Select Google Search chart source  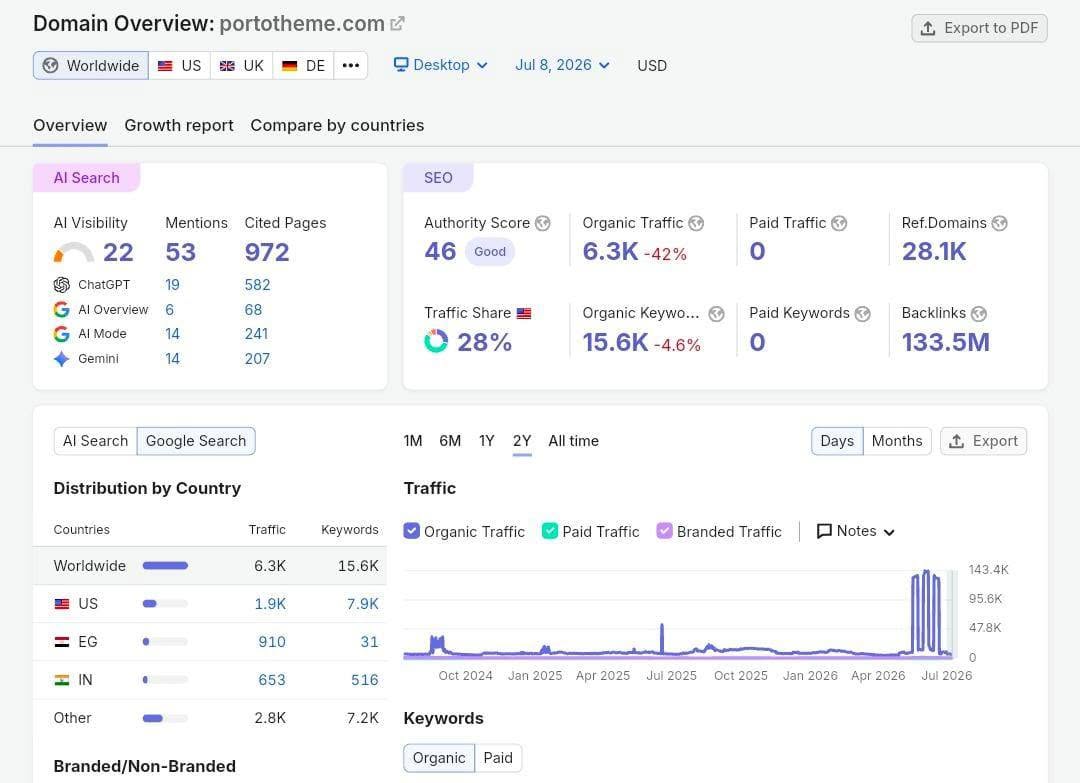point(196,441)
